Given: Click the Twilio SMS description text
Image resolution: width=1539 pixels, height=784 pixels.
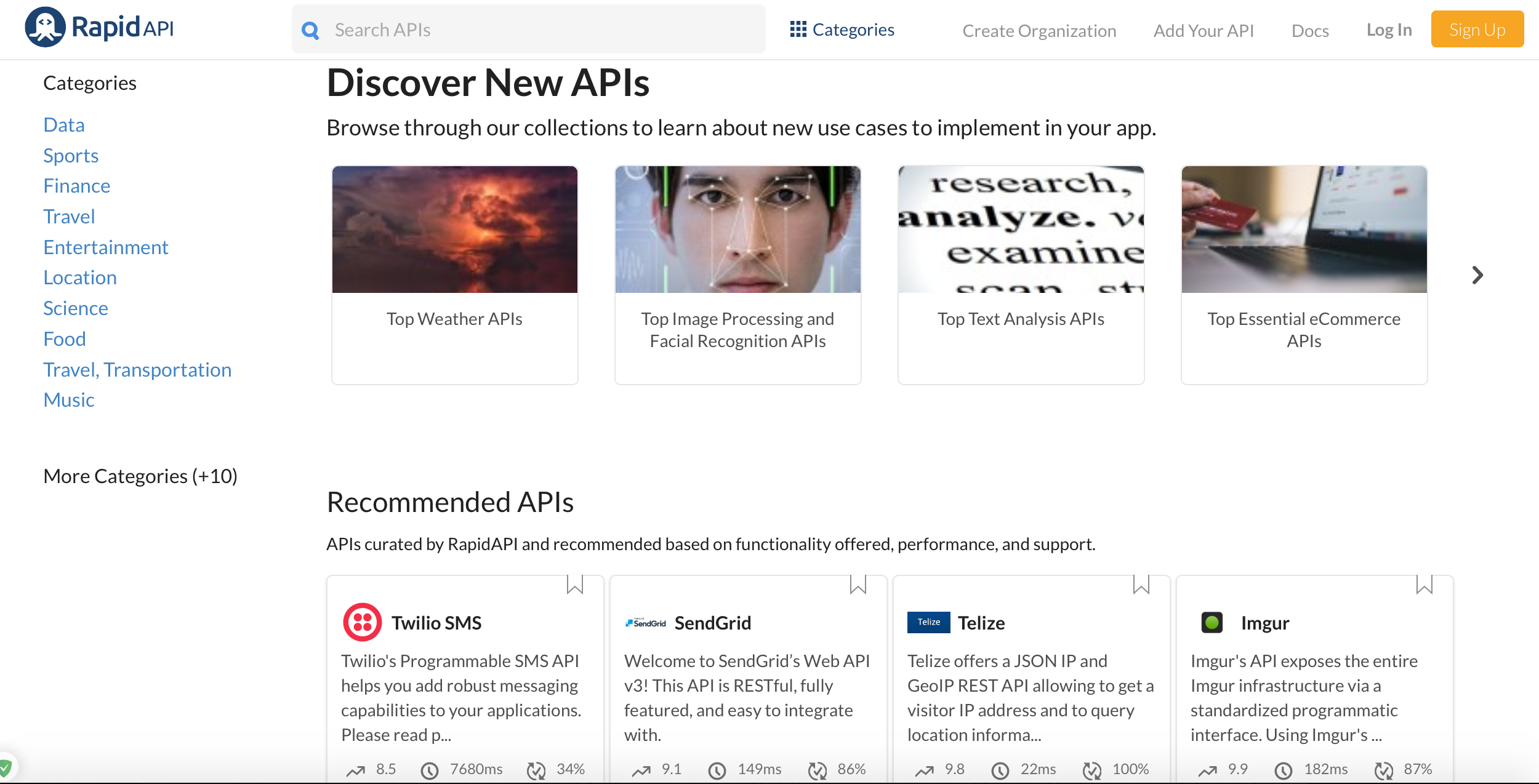Looking at the screenshot, I should 462,698.
